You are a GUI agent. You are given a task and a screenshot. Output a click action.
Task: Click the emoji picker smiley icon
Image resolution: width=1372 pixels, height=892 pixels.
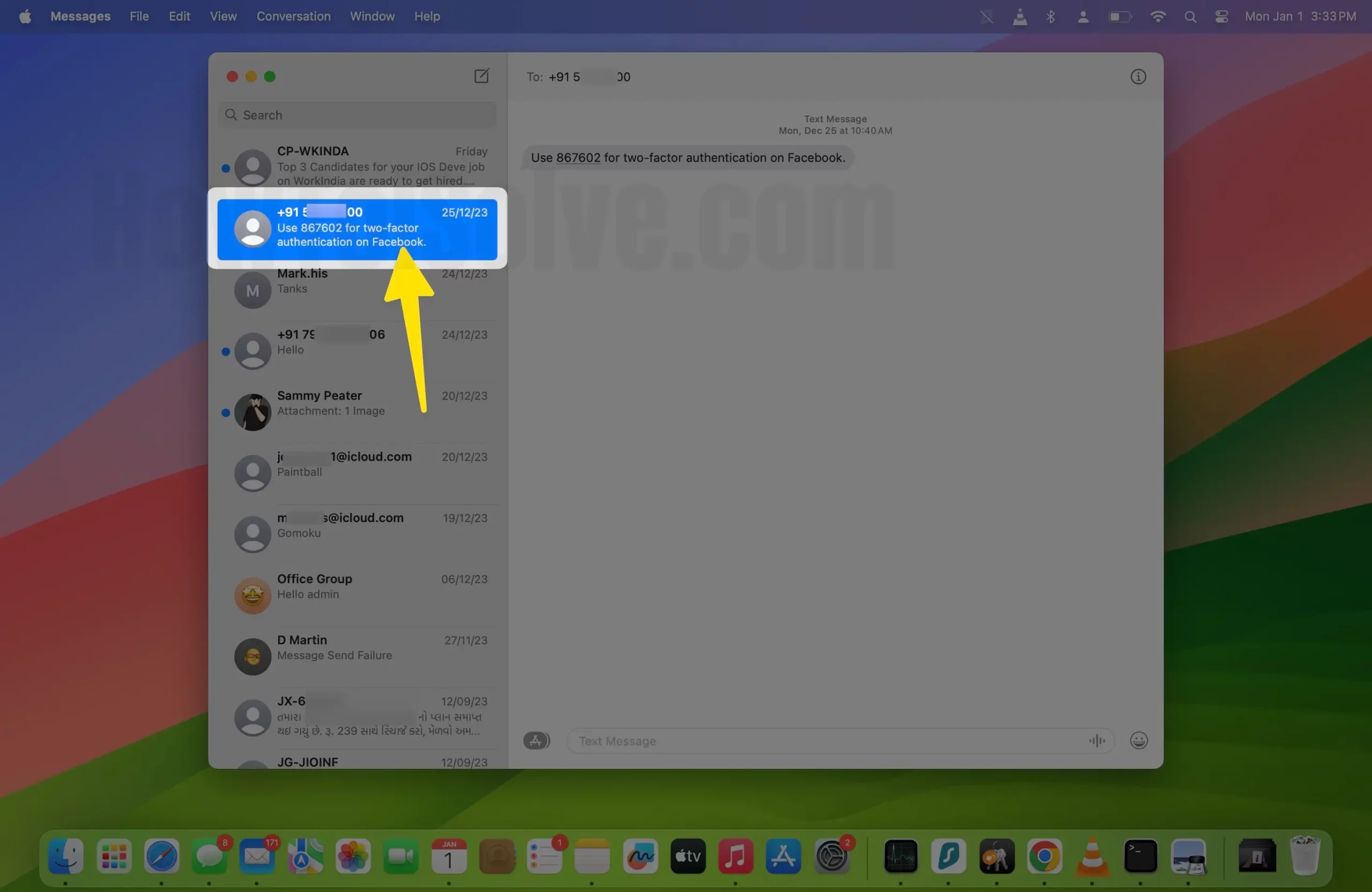pyautogui.click(x=1138, y=740)
